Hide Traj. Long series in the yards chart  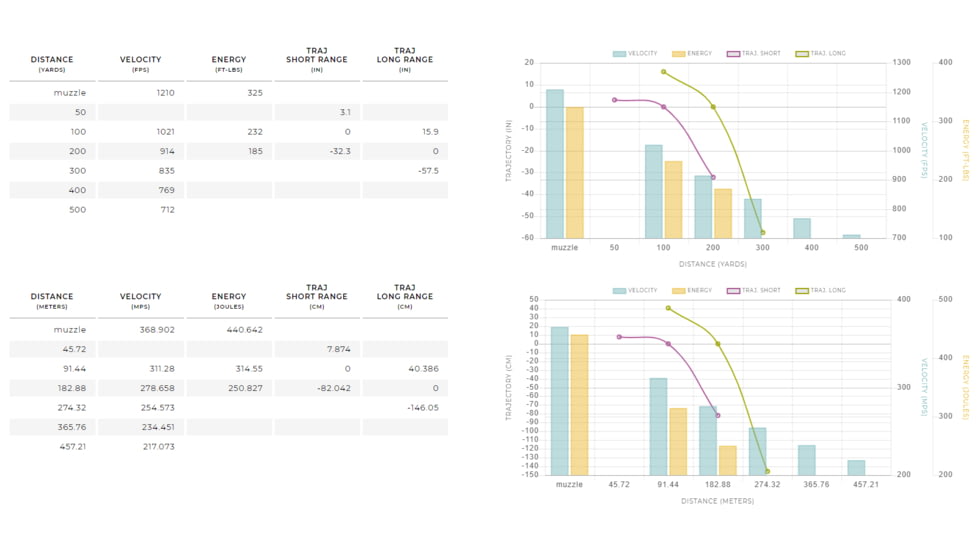(x=820, y=54)
